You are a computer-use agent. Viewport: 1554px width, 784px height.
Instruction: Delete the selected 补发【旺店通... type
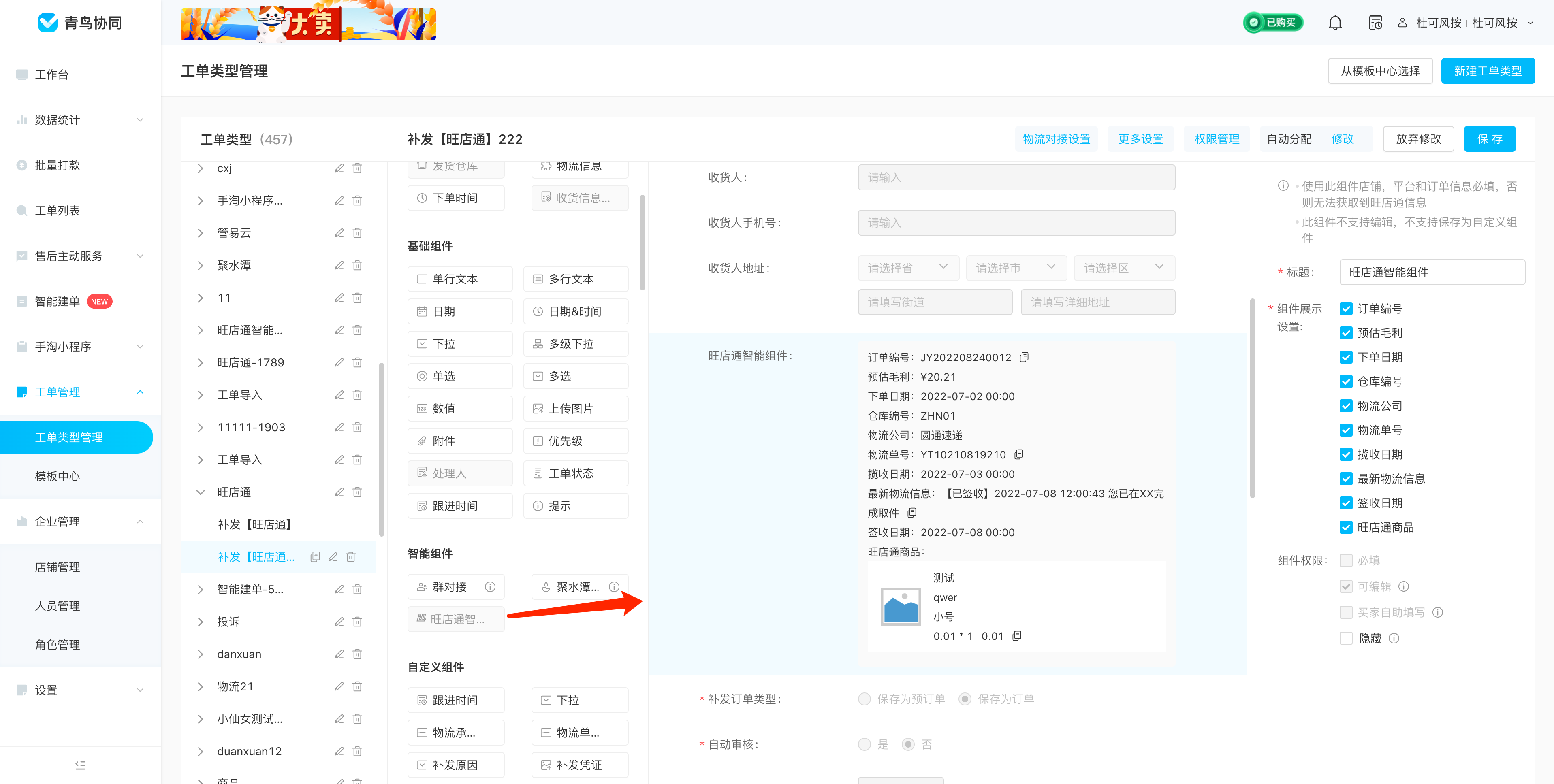tap(350, 557)
